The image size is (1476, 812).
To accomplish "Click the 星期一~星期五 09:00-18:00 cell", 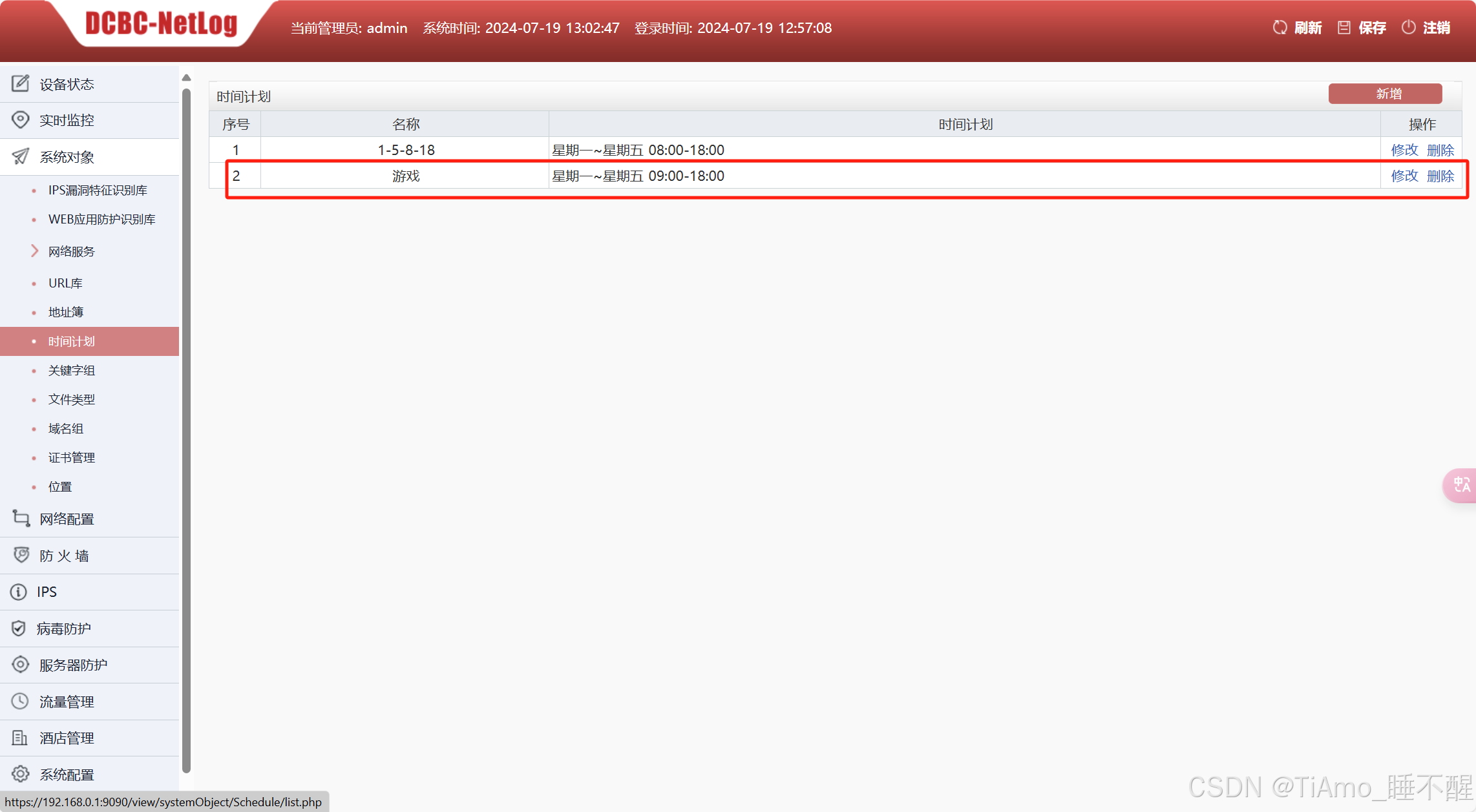I will (x=964, y=176).
